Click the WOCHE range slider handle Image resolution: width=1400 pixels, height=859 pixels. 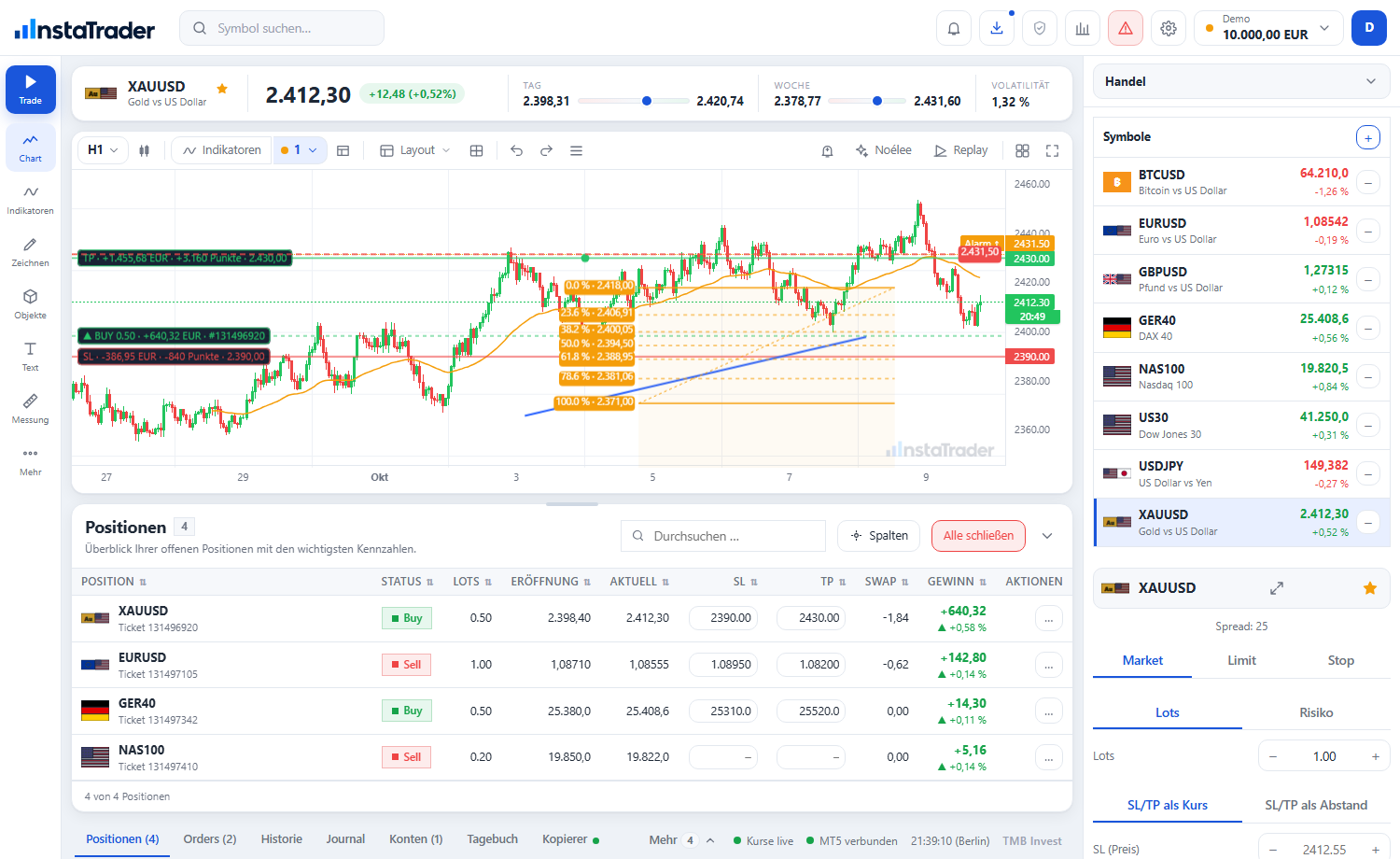877,101
